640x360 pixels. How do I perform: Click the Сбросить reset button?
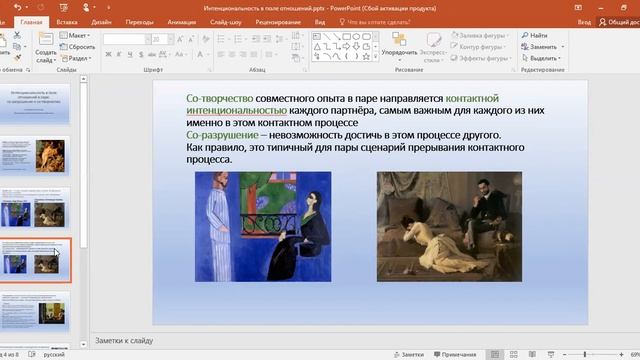click(78, 47)
